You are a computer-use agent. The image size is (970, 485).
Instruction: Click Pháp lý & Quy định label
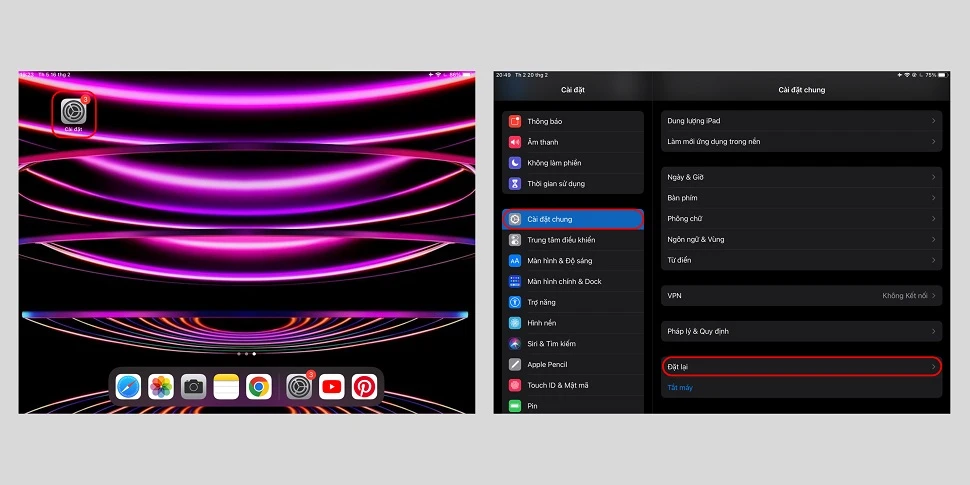pyautogui.click(x=698, y=332)
